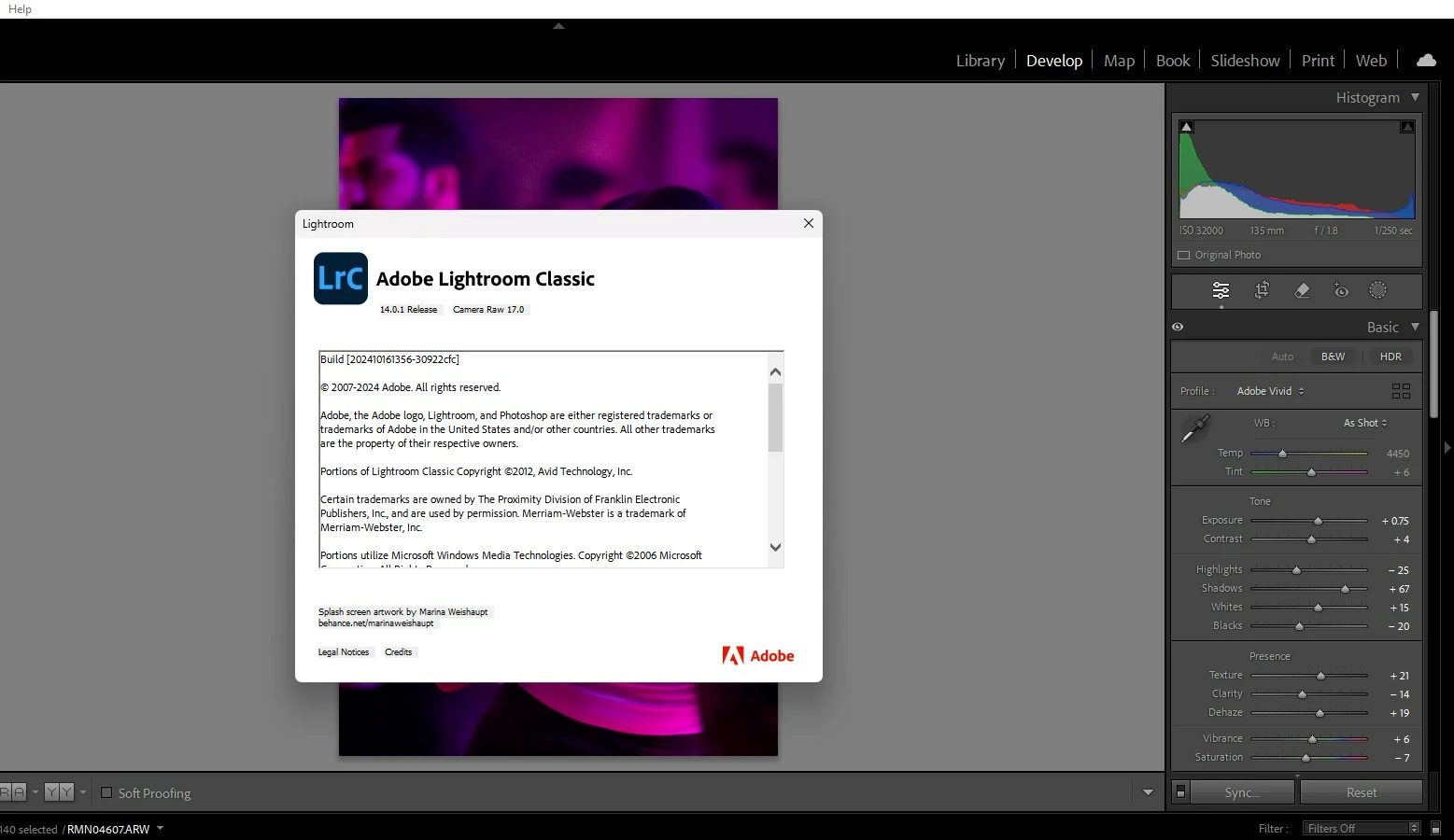This screenshot has width=1454, height=840.
Task: Click the right panel vertical scrollbar
Action: pyautogui.click(x=1433, y=364)
